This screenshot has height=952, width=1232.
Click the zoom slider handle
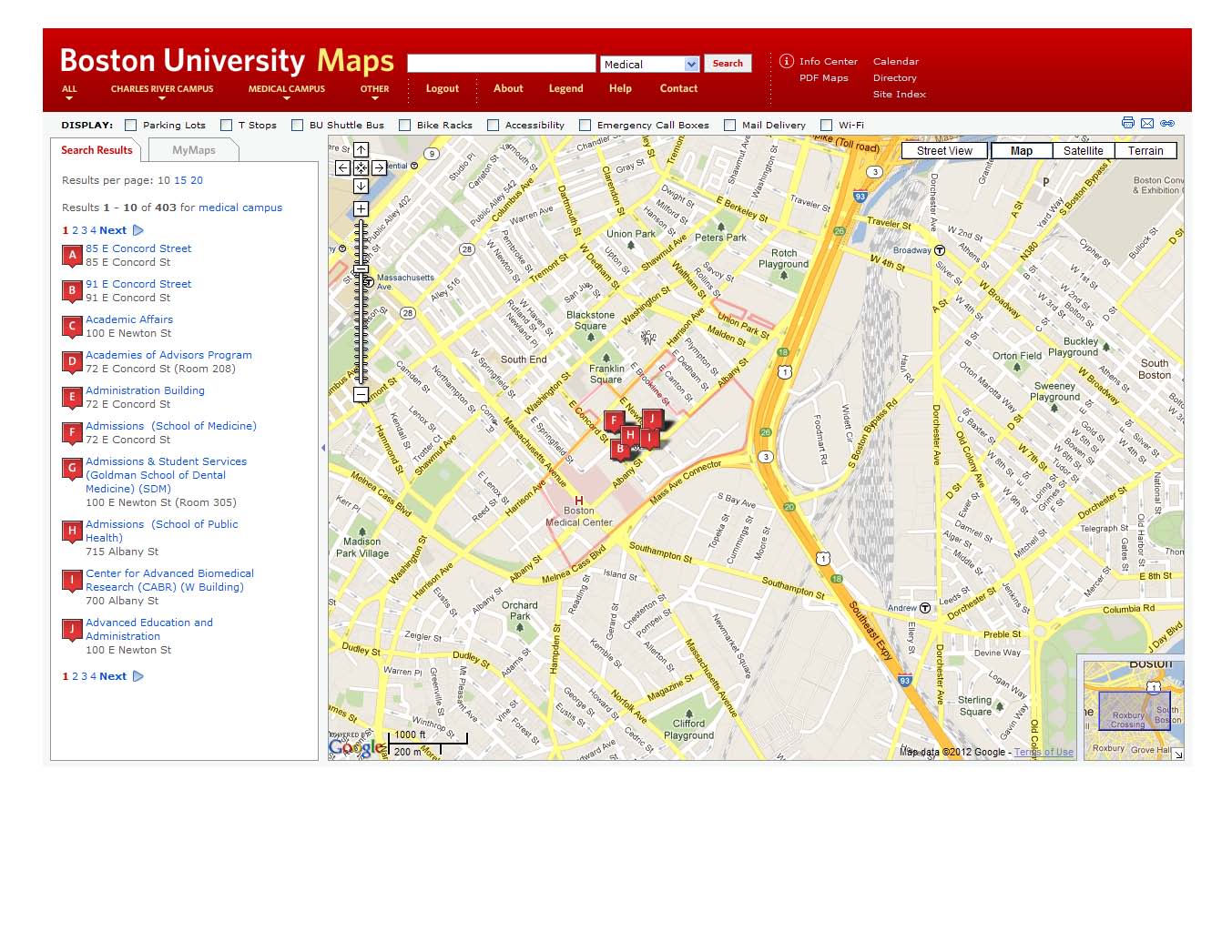coord(361,269)
